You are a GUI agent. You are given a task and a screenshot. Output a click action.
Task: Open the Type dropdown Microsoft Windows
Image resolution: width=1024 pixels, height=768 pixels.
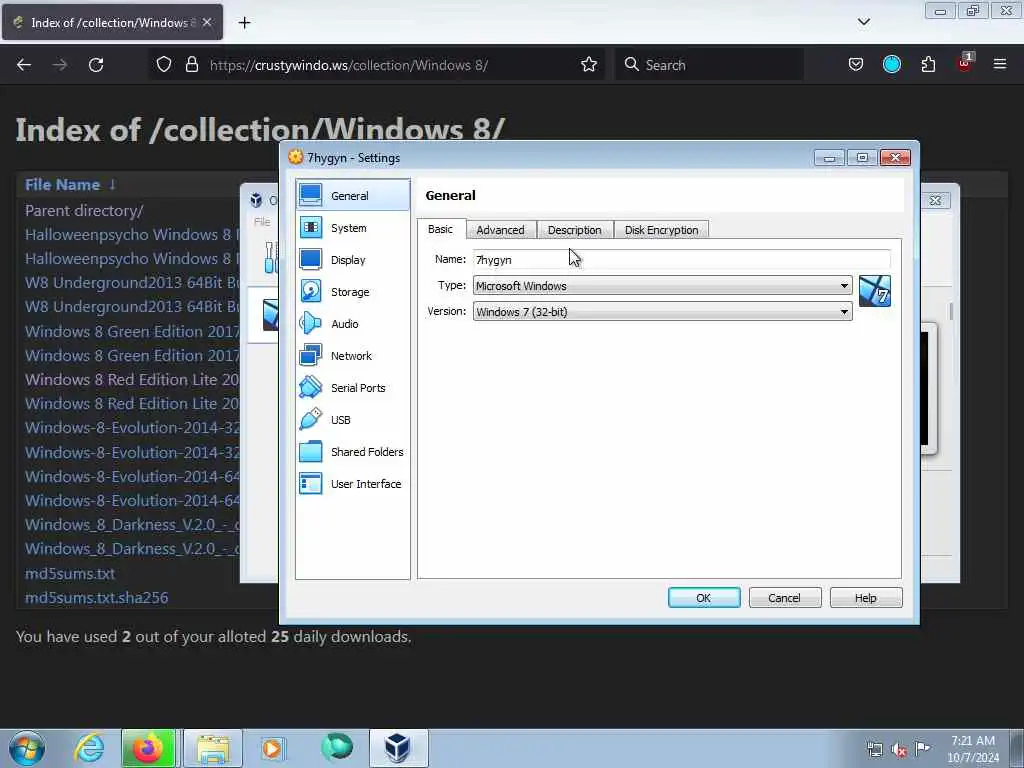pyautogui.click(x=662, y=285)
